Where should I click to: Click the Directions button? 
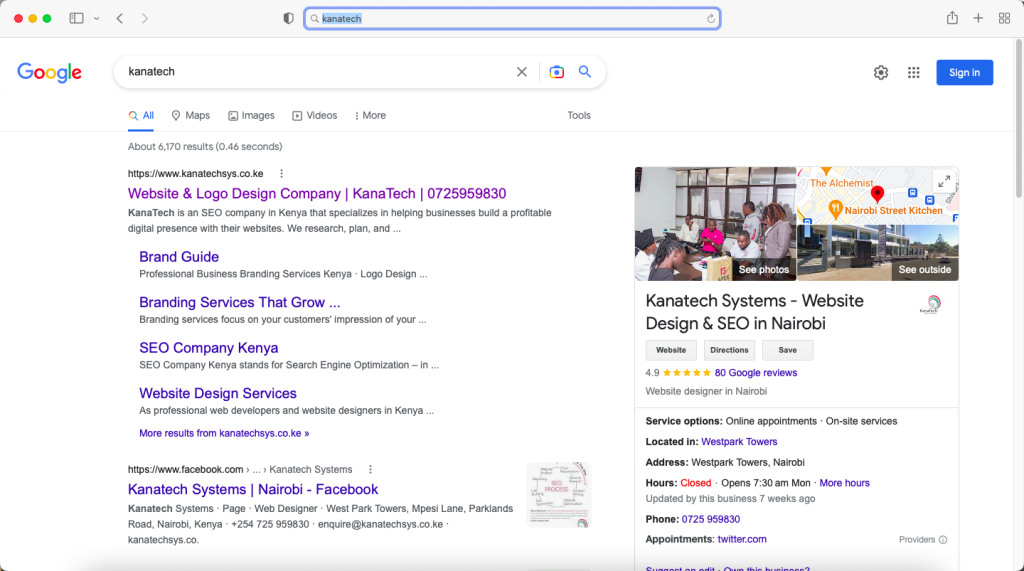(x=729, y=350)
